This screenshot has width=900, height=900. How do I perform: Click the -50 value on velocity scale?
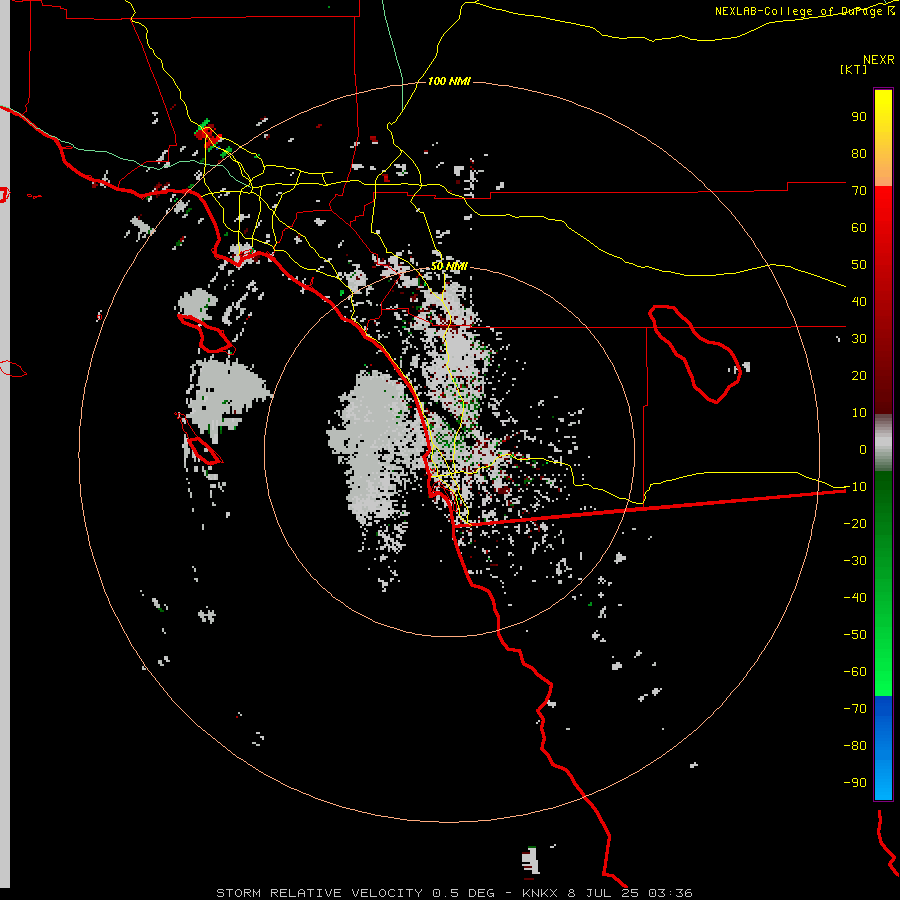point(855,635)
